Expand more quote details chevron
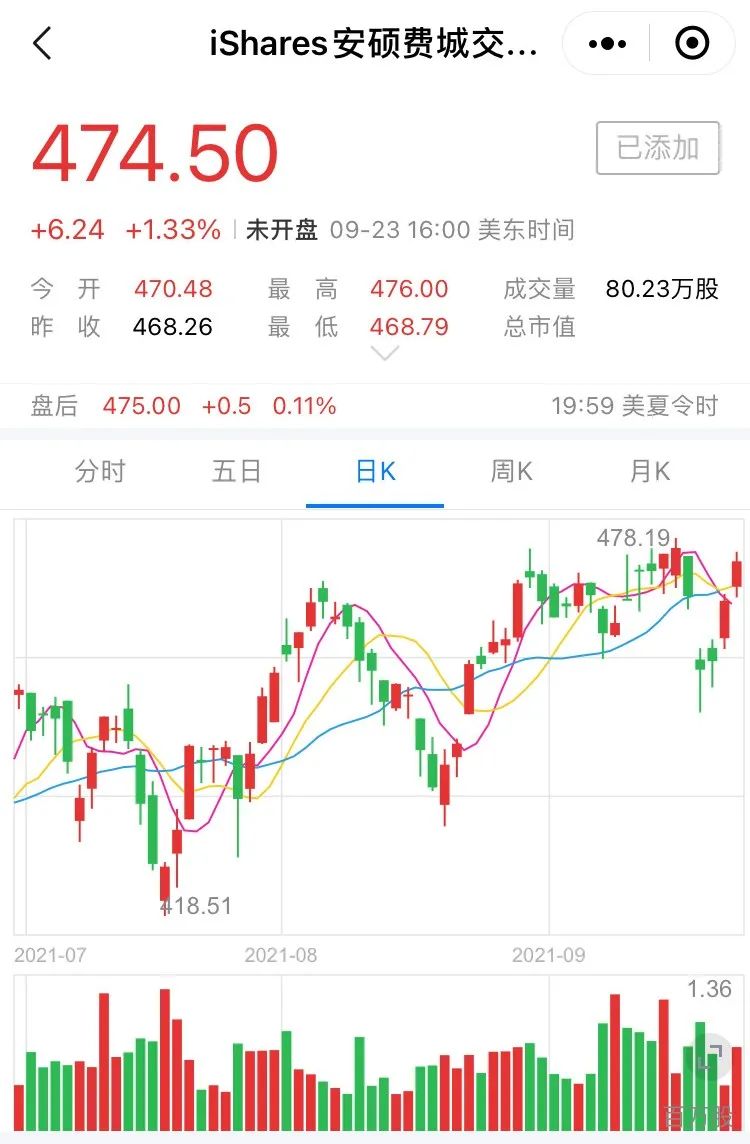The width and height of the screenshot is (750, 1144). pos(385,354)
